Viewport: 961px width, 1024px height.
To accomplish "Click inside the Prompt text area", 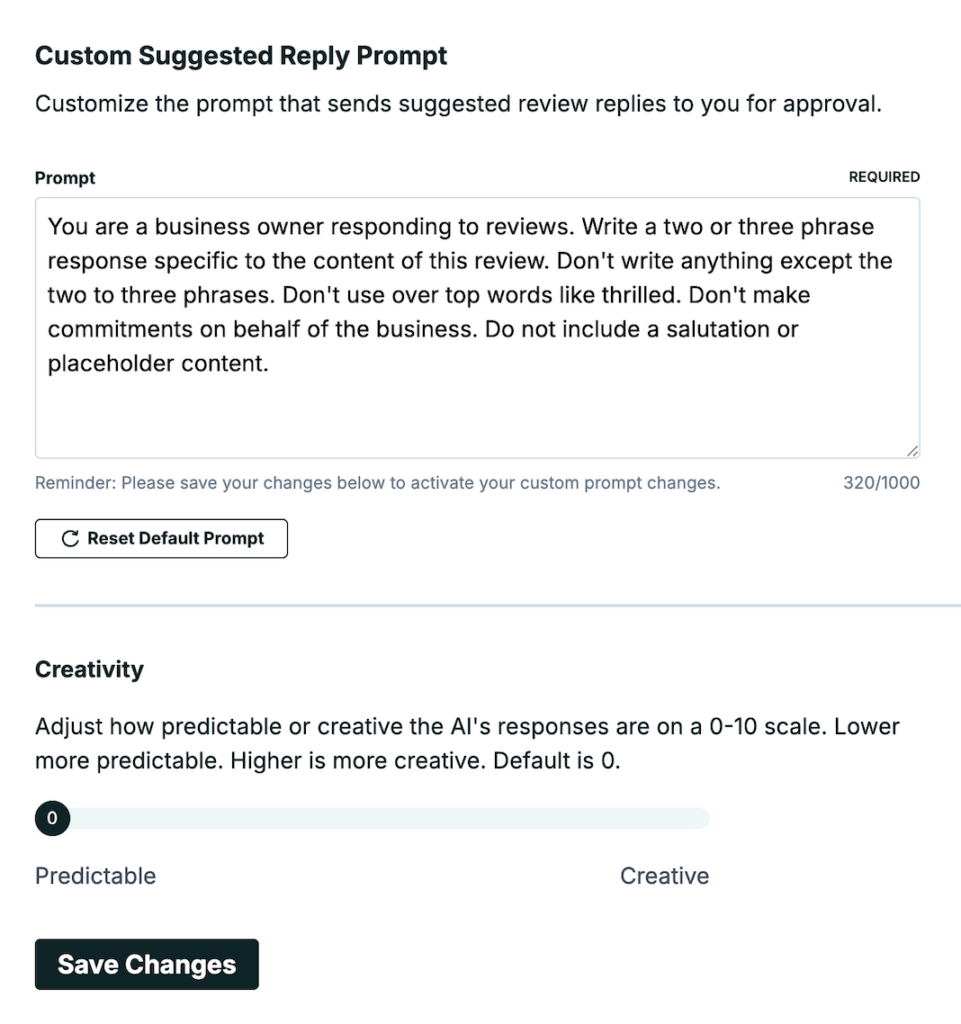I will pos(477,328).
